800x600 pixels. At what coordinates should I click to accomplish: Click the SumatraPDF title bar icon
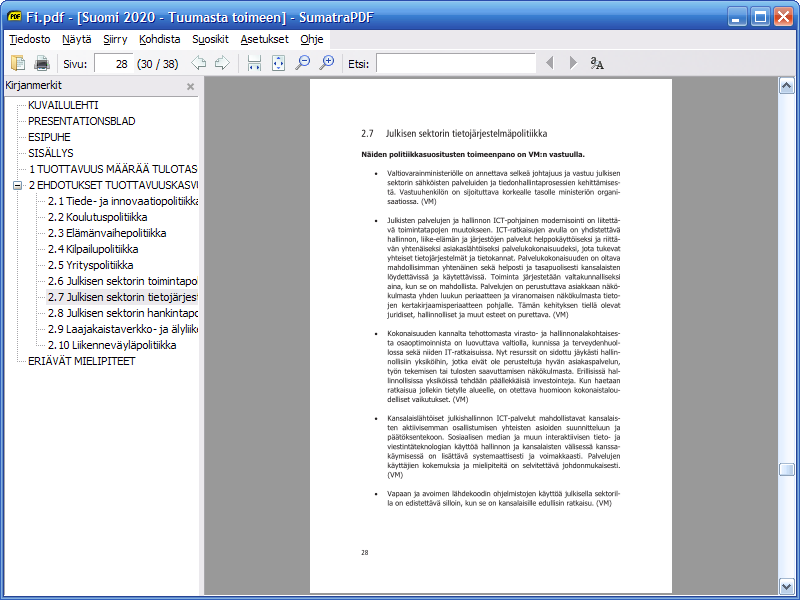(14, 17)
